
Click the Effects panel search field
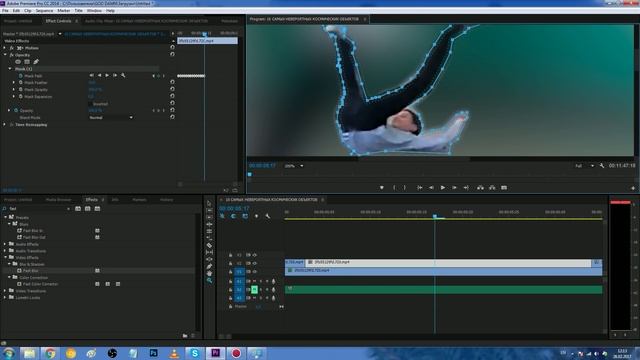pos(37,209)
